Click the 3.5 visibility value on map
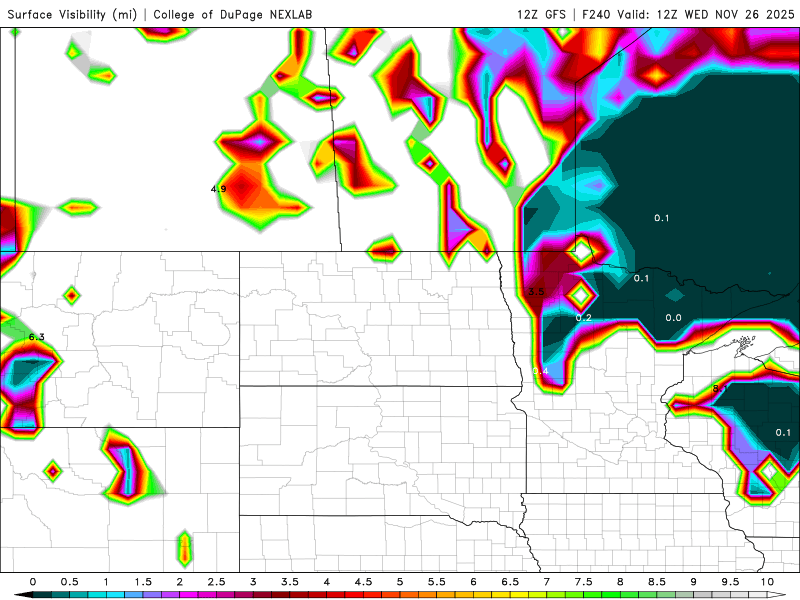 (536, 292)
